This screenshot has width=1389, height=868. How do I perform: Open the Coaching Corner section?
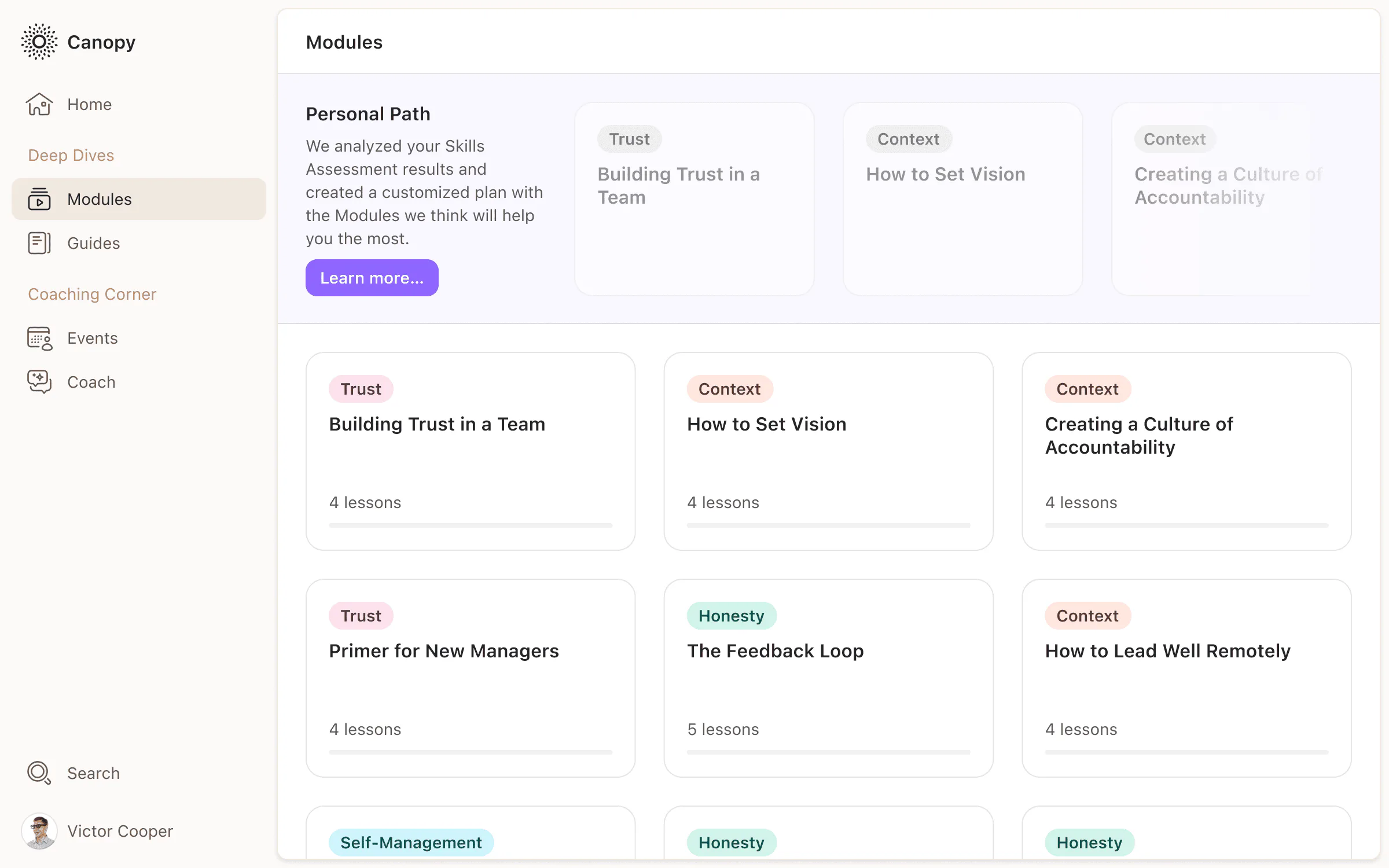click(91, 294)
